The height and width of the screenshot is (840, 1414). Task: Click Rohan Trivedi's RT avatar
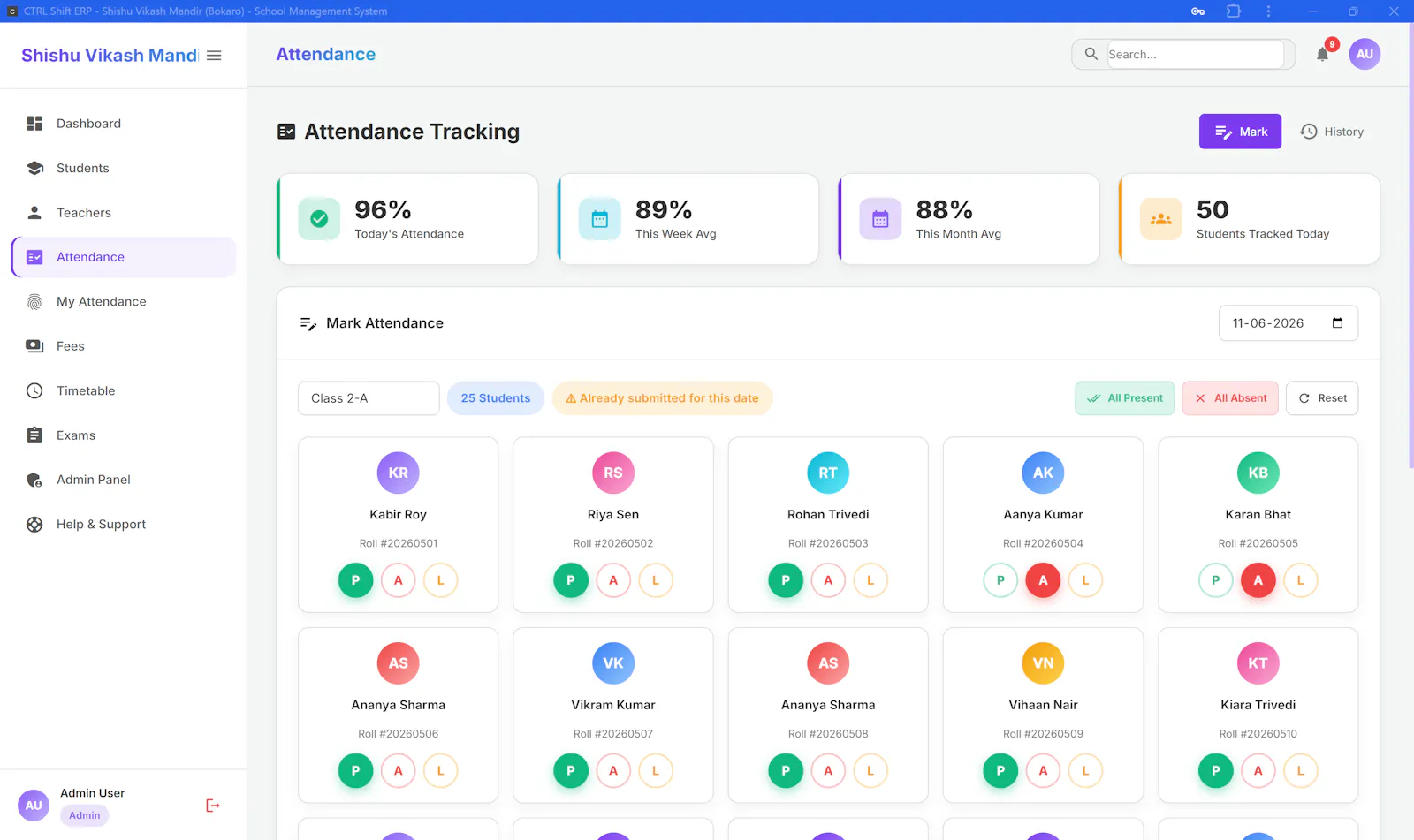click(828, 473)
